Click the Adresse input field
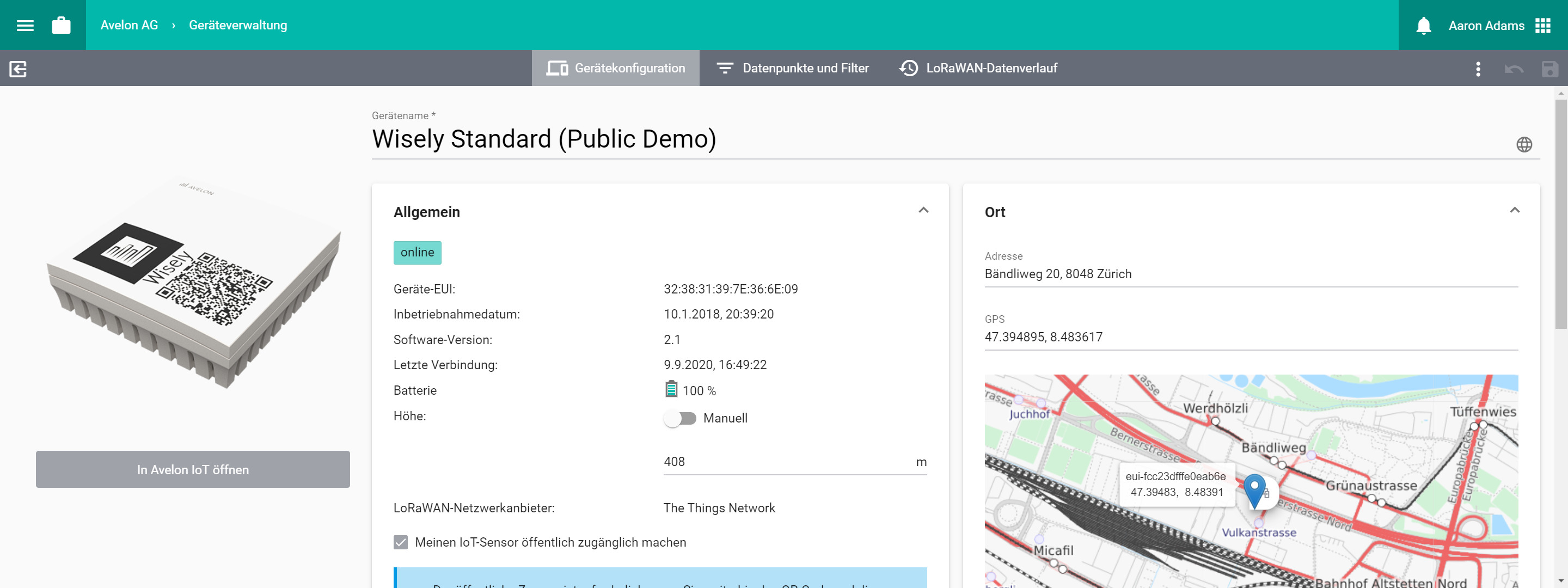 click(x=1251, y=274)
